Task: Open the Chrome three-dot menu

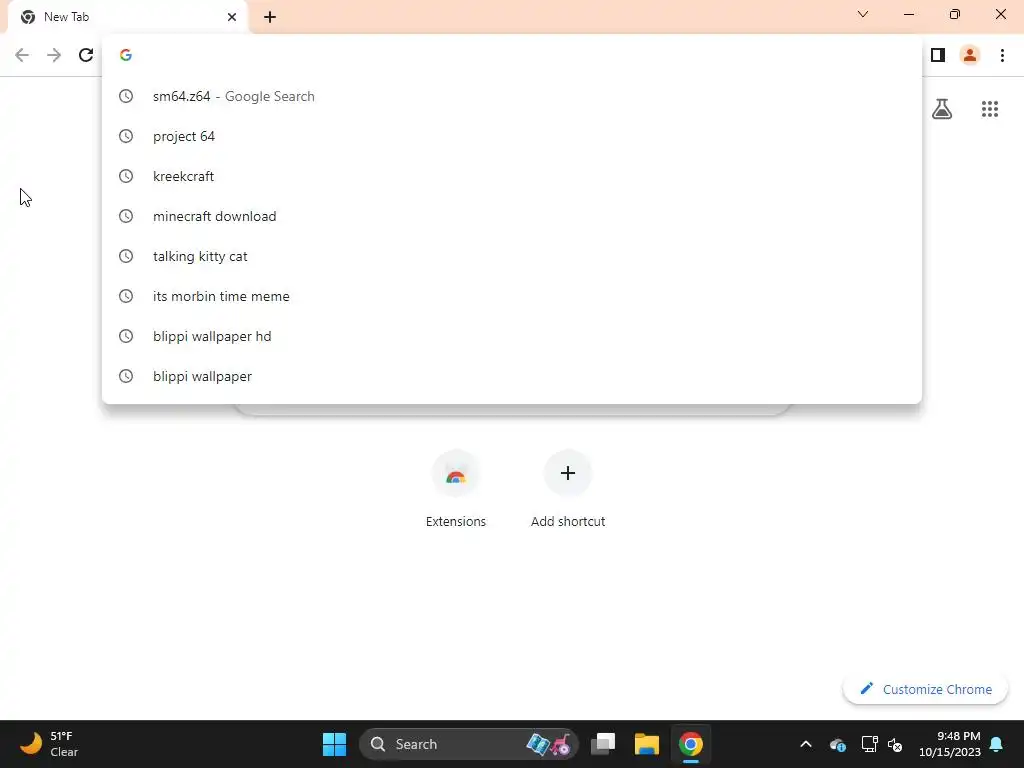Action: [x=1002, y=55]
